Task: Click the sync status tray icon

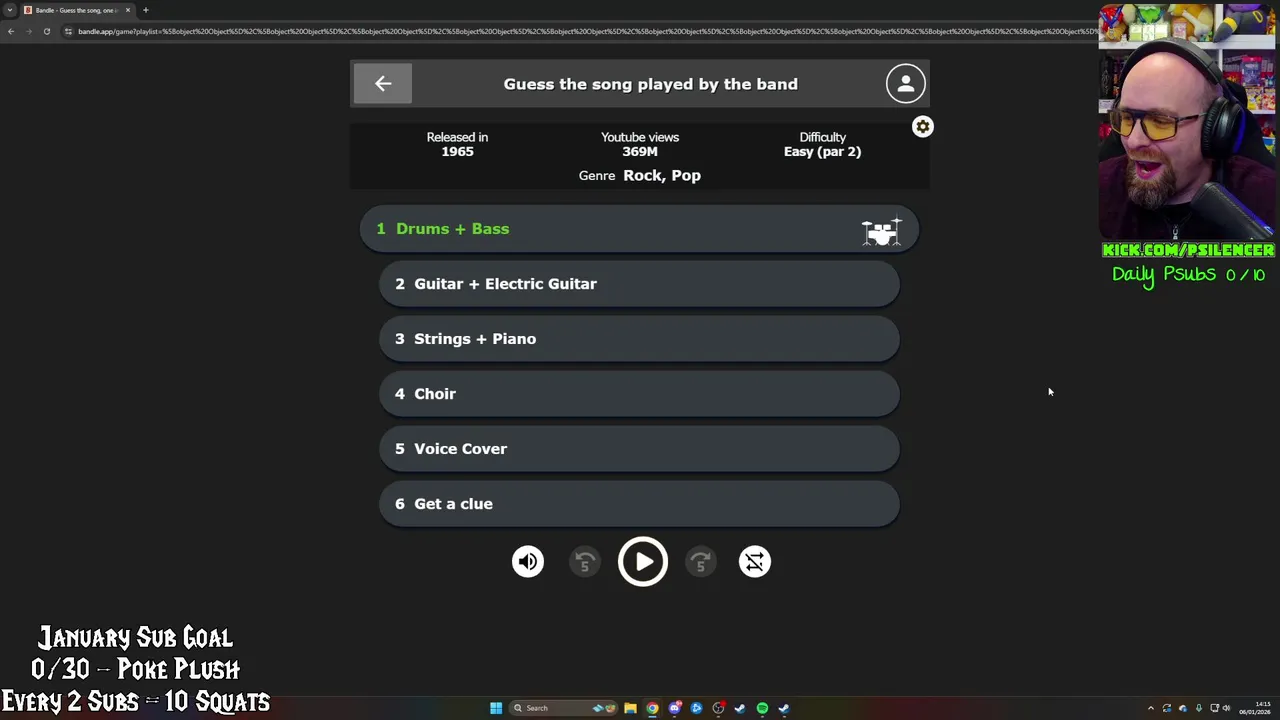Action: click(1167, 708)
